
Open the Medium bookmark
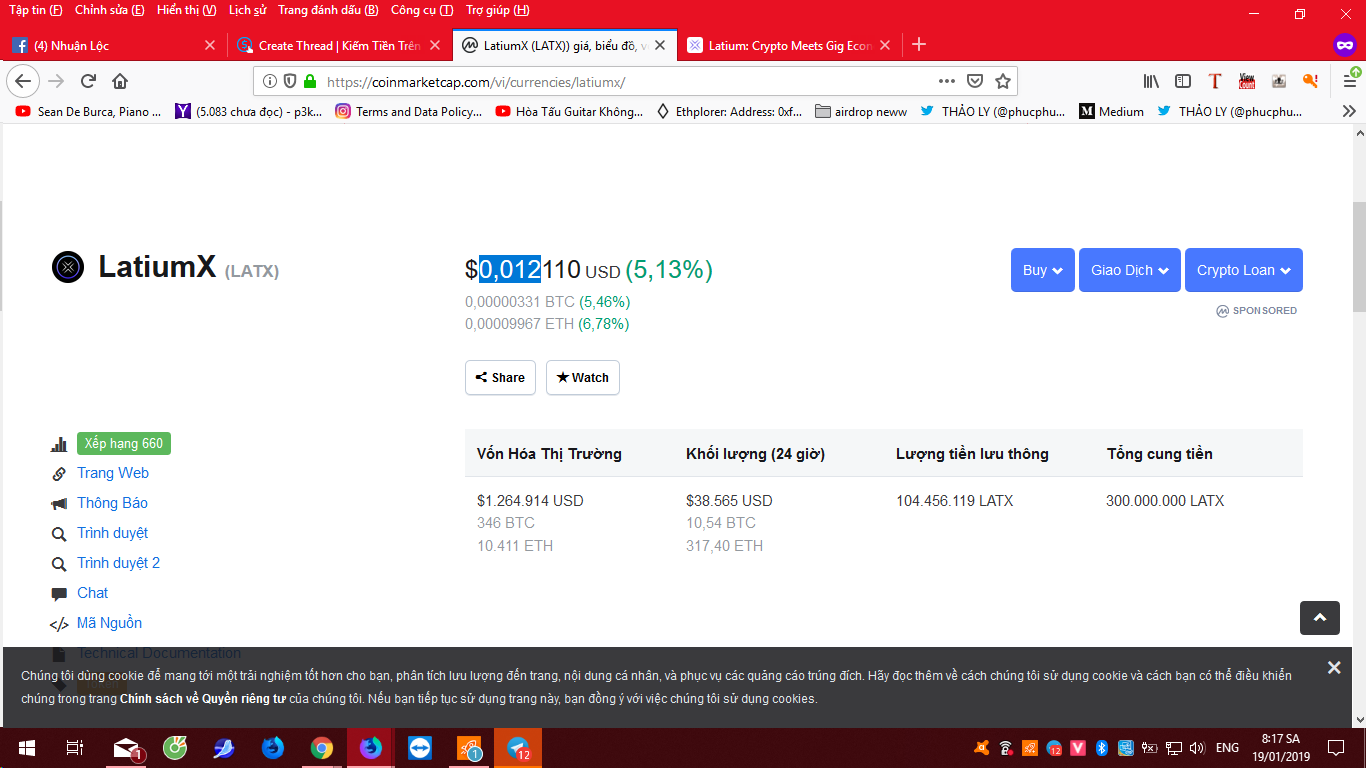tap(1112, 112)
